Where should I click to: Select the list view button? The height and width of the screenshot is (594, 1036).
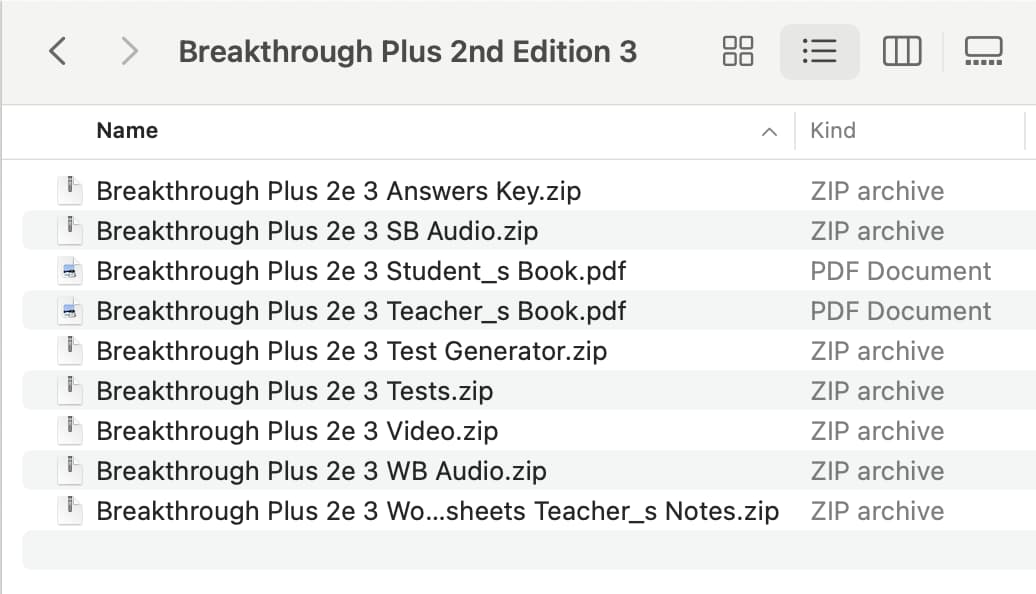click(x=819, y=52)
